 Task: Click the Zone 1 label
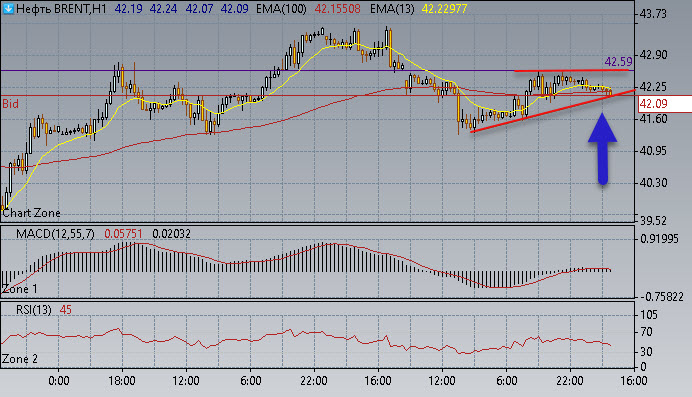click(20, 289)
